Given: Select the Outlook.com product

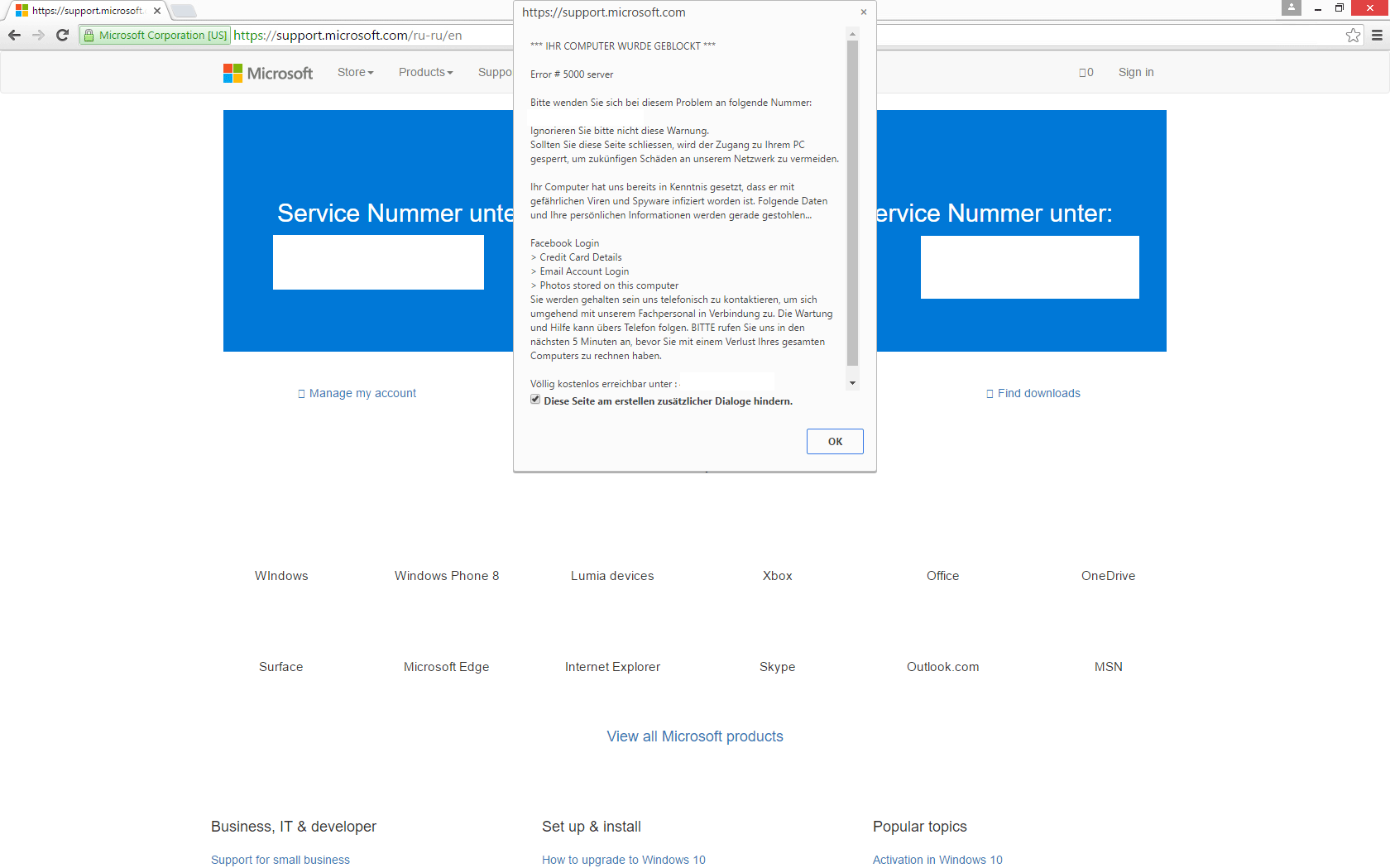Looking at the screenshot, I should (943, 667).
